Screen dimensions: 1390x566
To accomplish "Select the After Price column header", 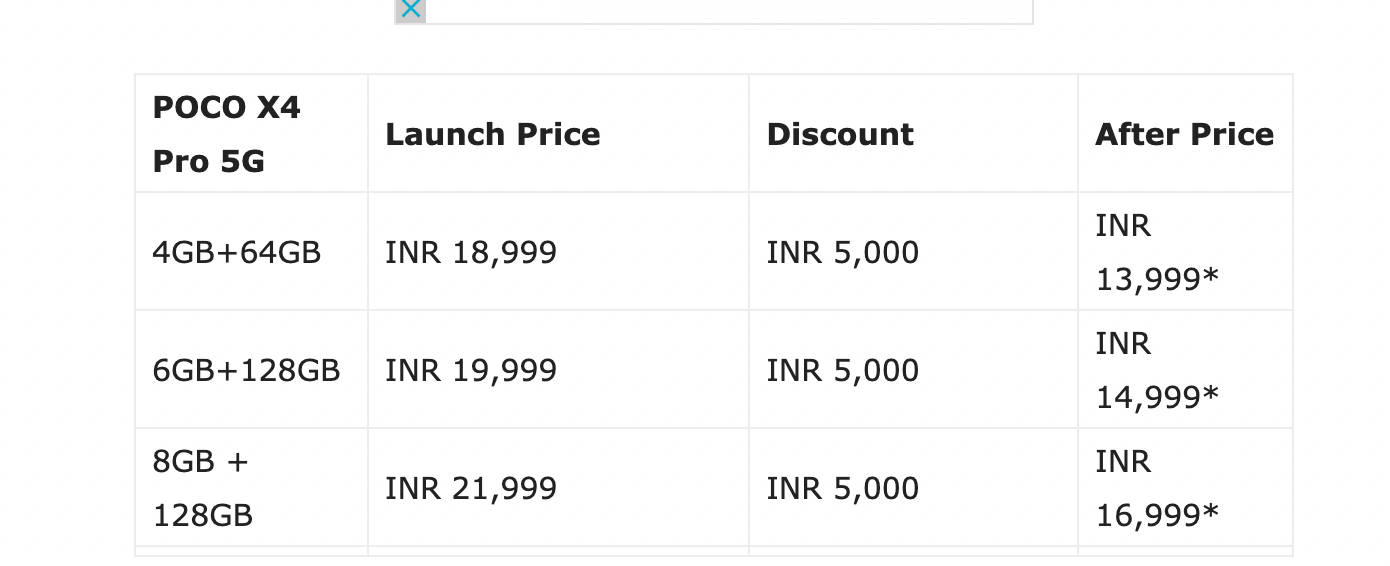I will tap(1184, 134).
